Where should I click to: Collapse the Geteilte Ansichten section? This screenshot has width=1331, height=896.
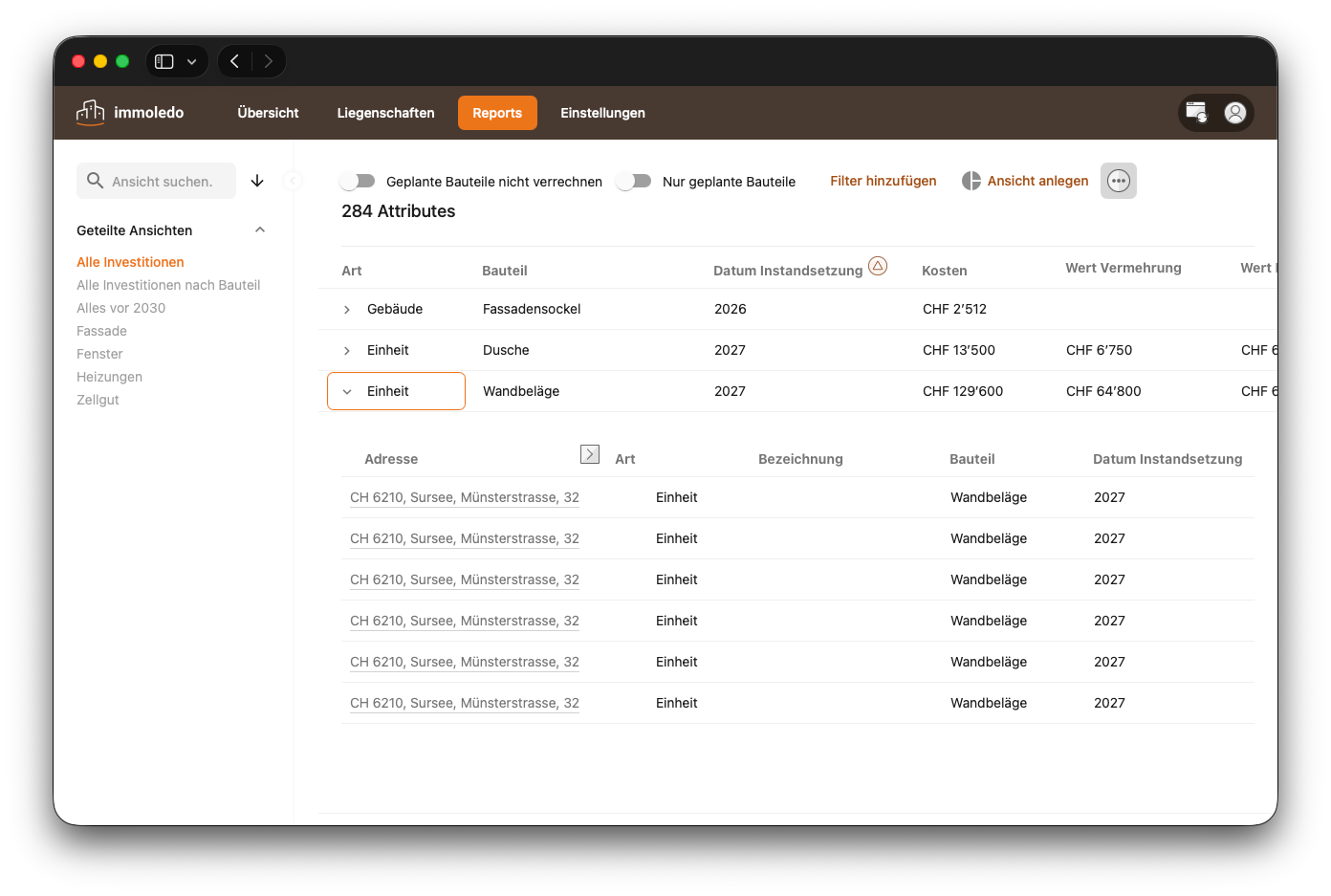(x=260, y=229)
